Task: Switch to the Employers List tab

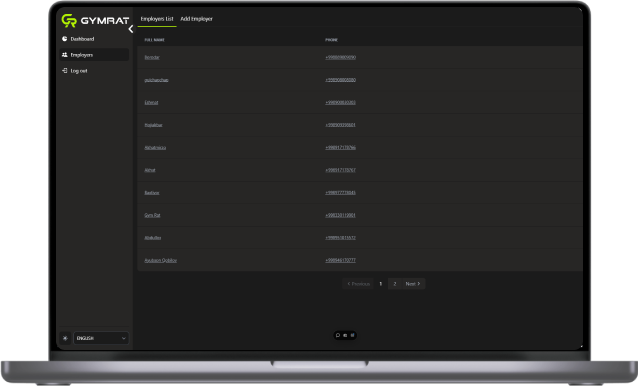Action: (x=157, y=19)
